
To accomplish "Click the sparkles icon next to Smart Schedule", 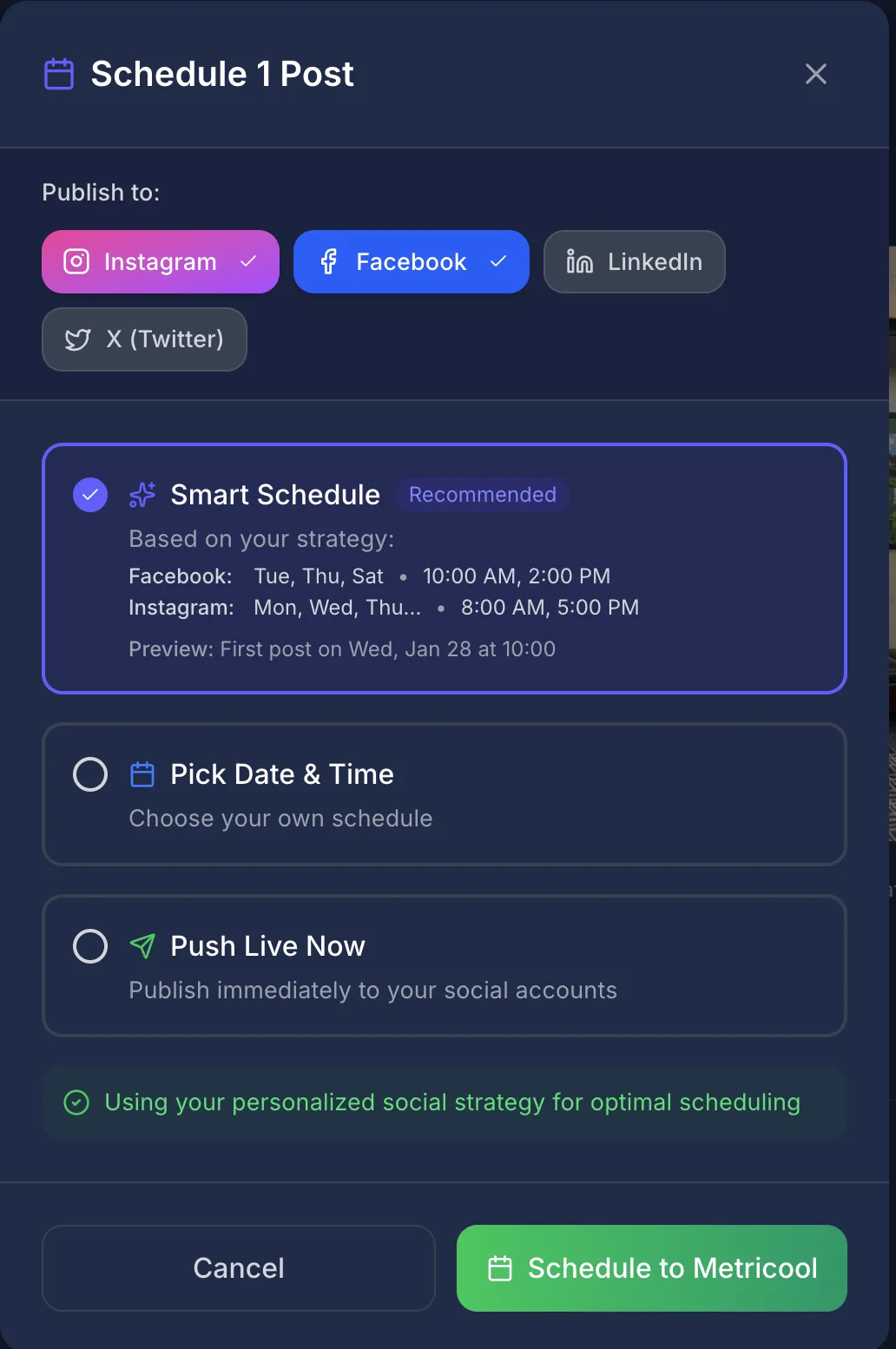I will coord(141,495).
